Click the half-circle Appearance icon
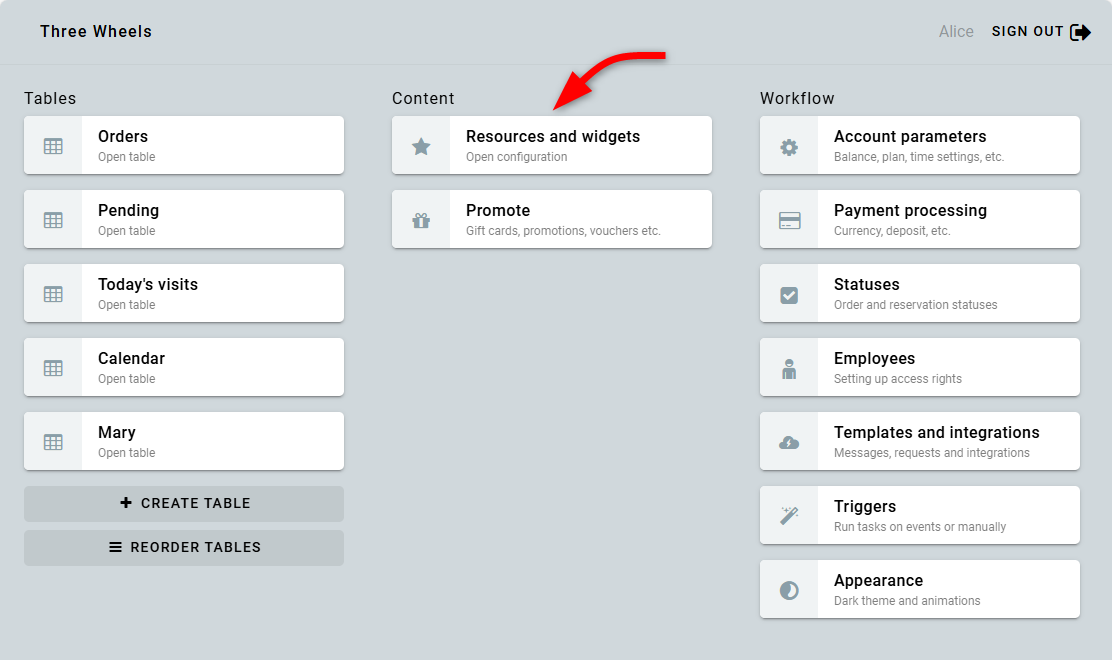Screen dimensions: 1112x660 click(789, 590)
